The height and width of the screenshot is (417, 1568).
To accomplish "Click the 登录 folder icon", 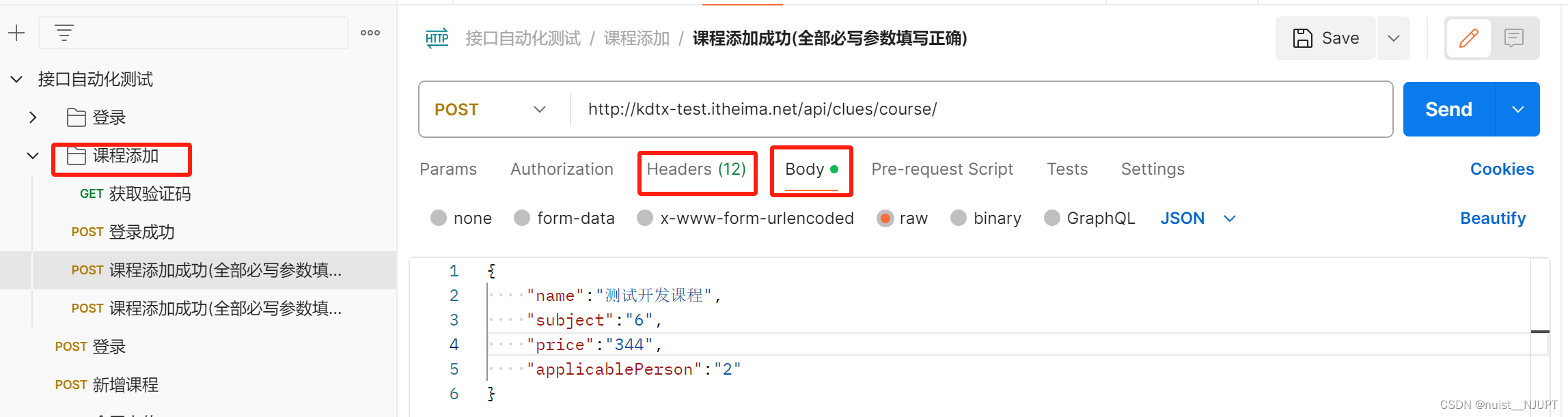I will (76, 117).
